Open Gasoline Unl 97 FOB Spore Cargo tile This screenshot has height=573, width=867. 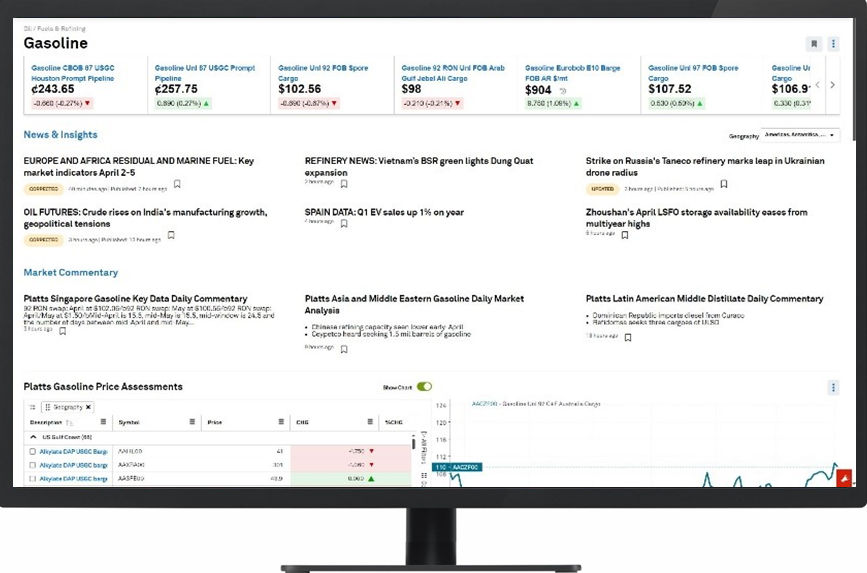click(x=693, y=73)
